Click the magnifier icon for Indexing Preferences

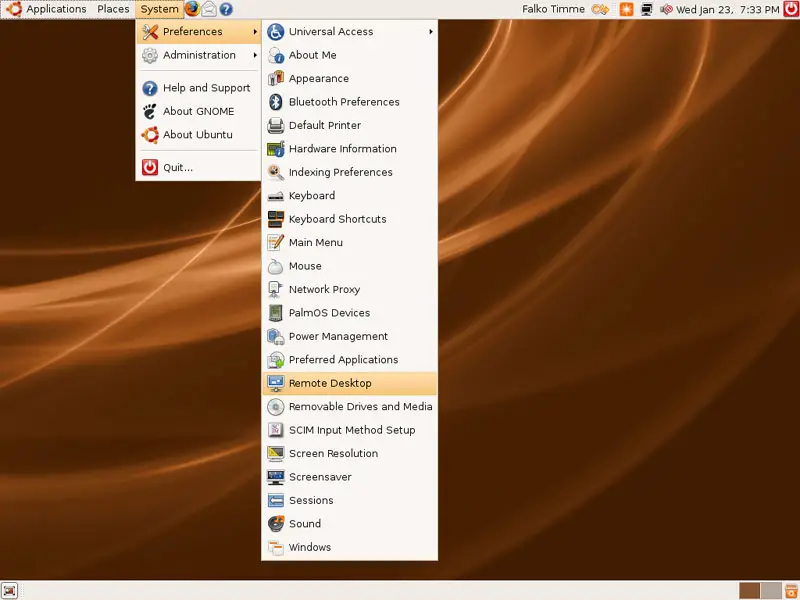[x=276, y=172]
